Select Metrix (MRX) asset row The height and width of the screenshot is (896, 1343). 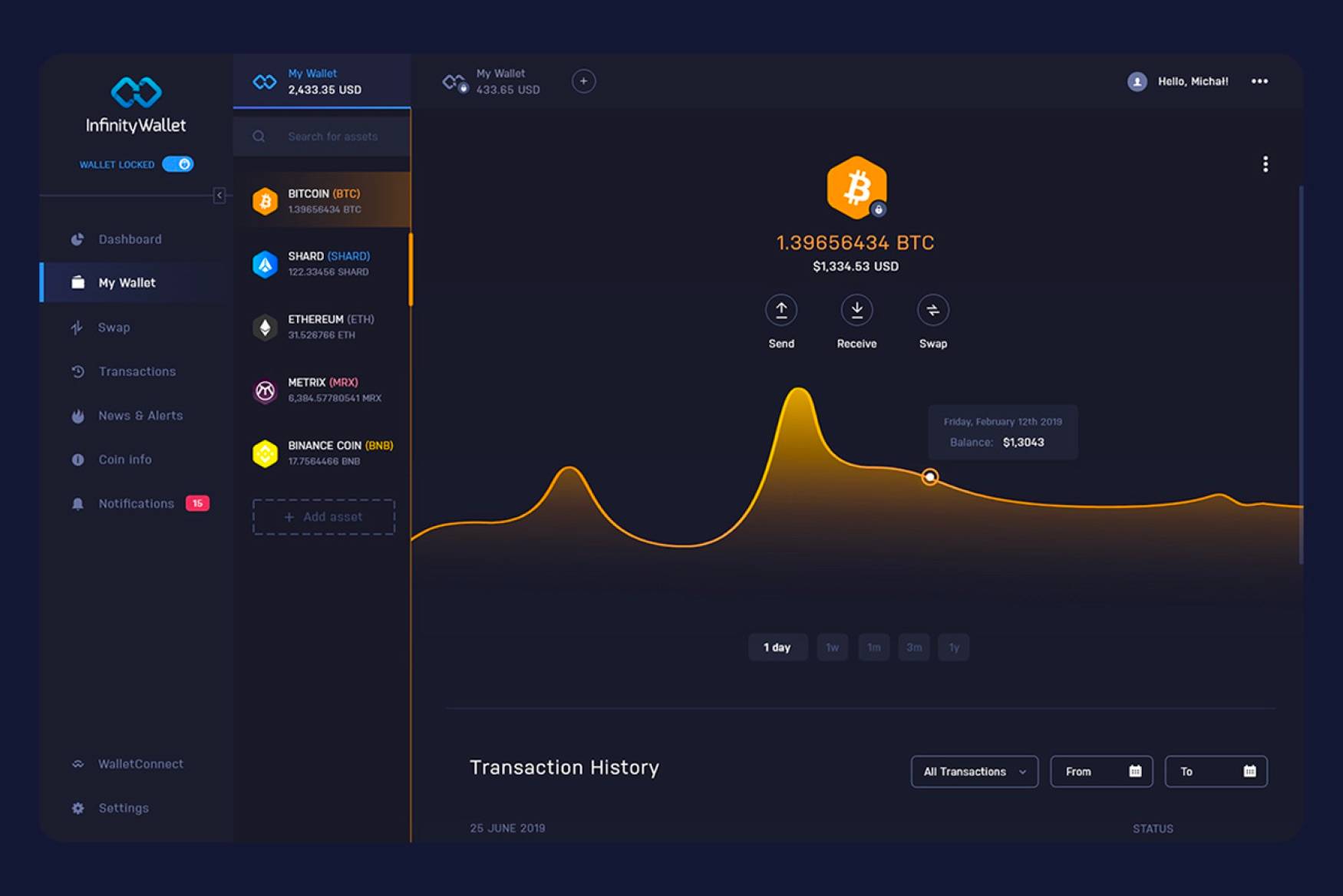point(322,390)
